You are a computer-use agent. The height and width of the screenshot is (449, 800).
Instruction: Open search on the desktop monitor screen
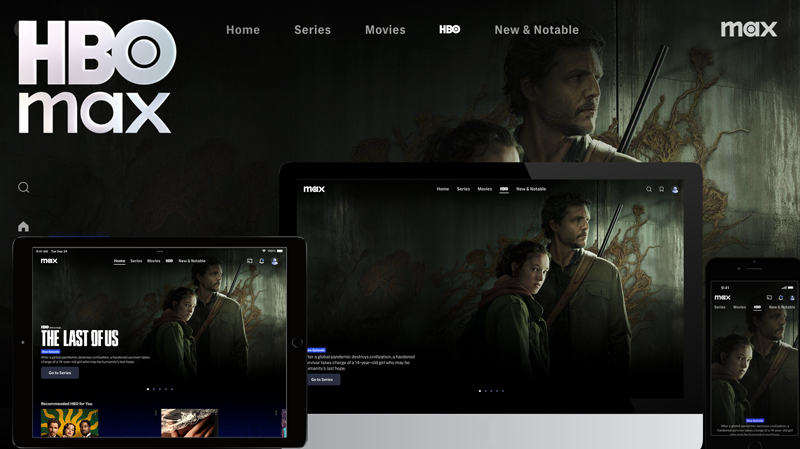point(649,189)
